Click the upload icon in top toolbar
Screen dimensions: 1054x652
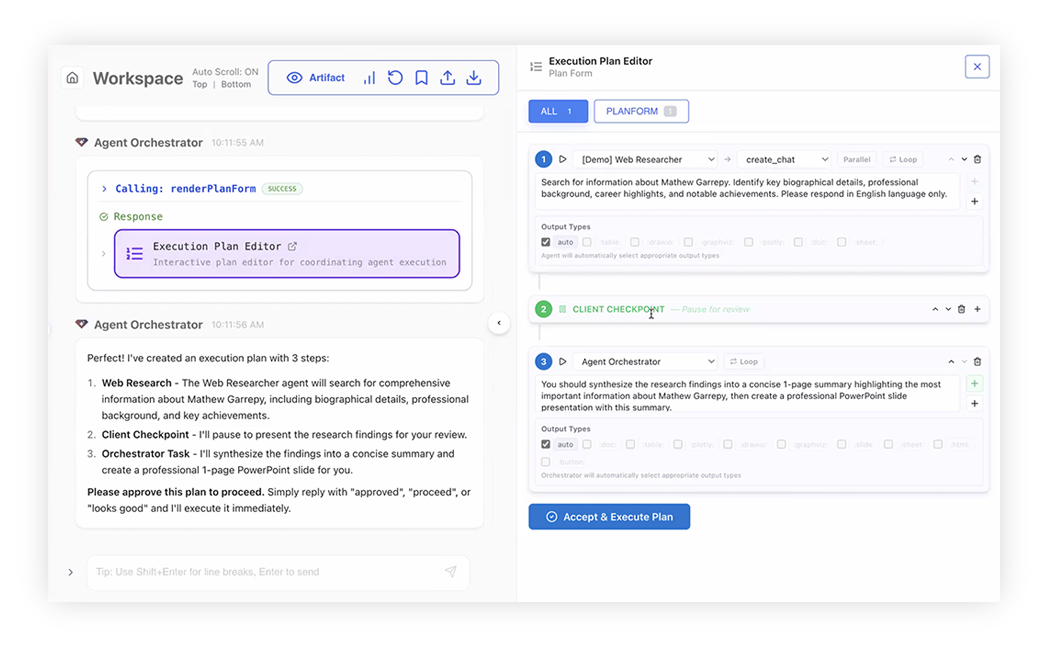coord(447,78)
